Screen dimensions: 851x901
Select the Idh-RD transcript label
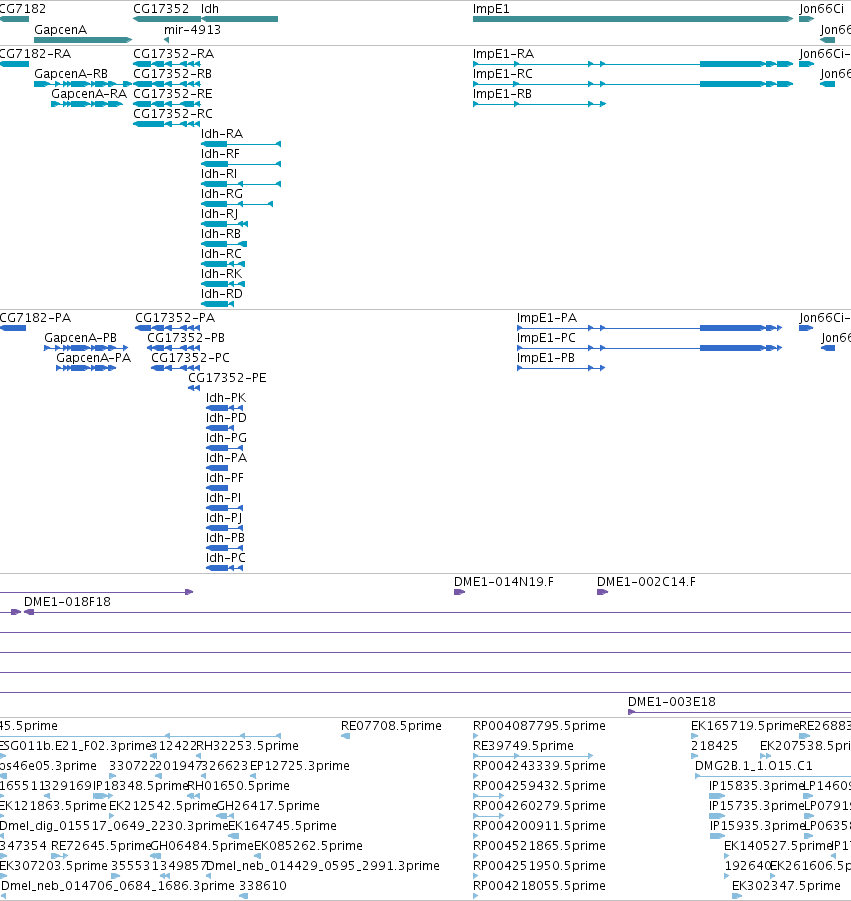pos(222,294)
